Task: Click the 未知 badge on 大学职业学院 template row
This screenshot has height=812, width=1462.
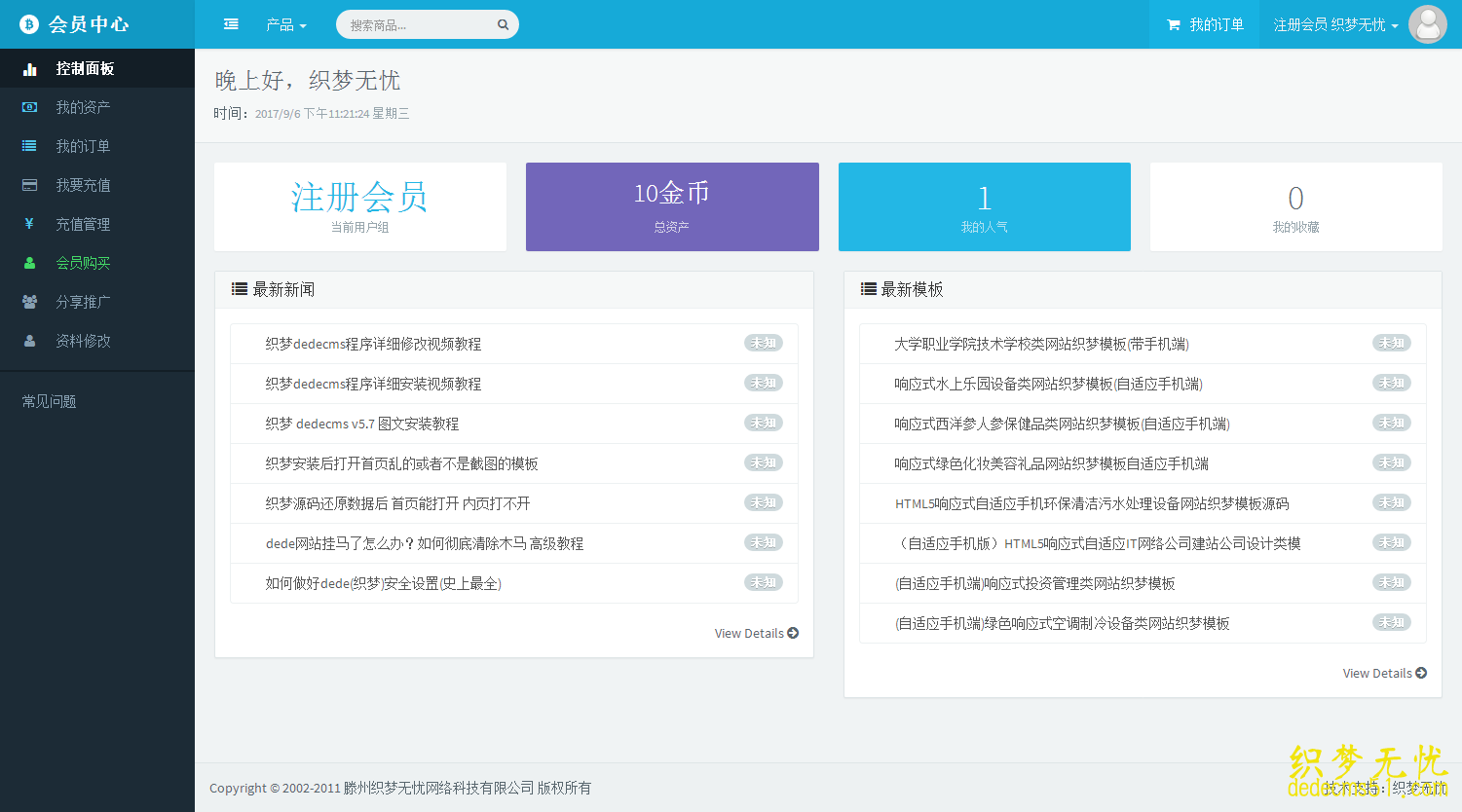Action: (1392, 343)
